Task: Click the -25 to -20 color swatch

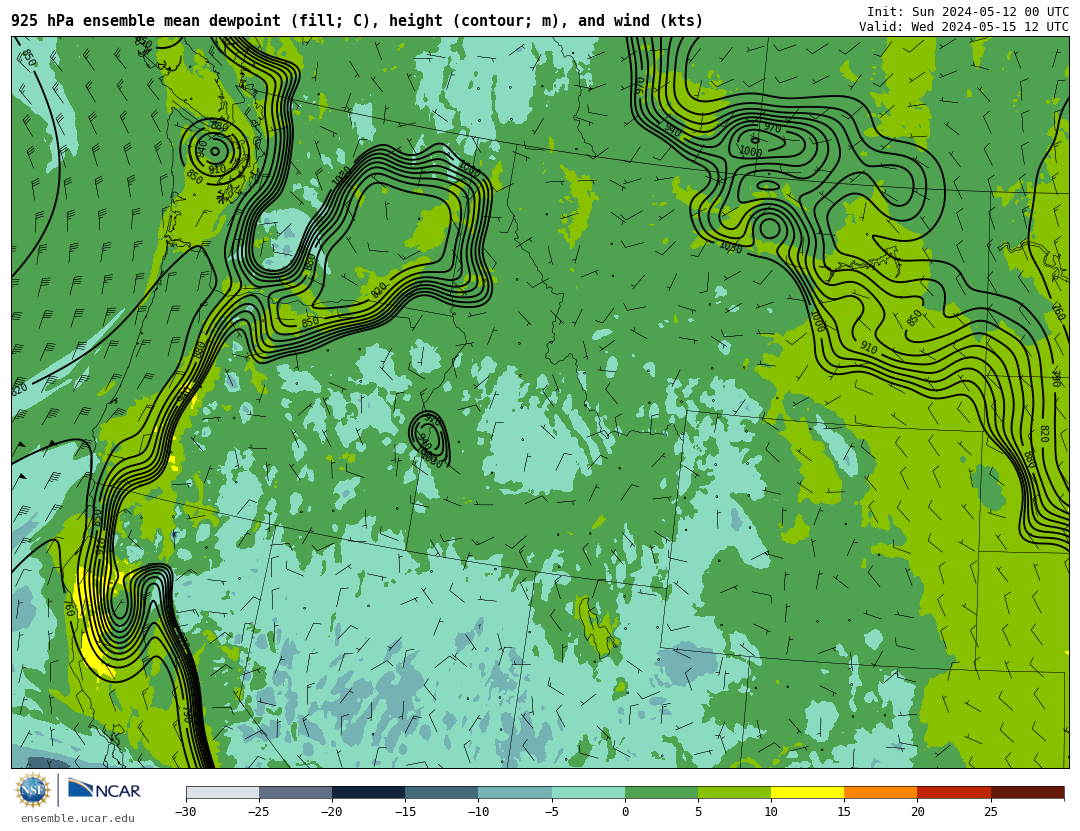Action: (x=295, y=792)
